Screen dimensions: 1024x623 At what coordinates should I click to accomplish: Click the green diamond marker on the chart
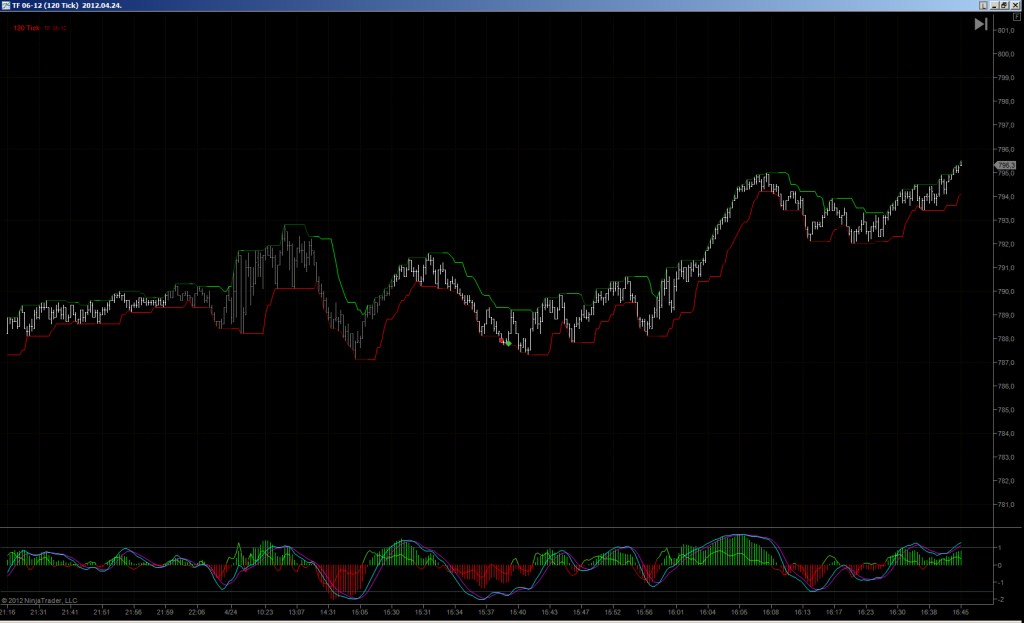click(508, 343)
